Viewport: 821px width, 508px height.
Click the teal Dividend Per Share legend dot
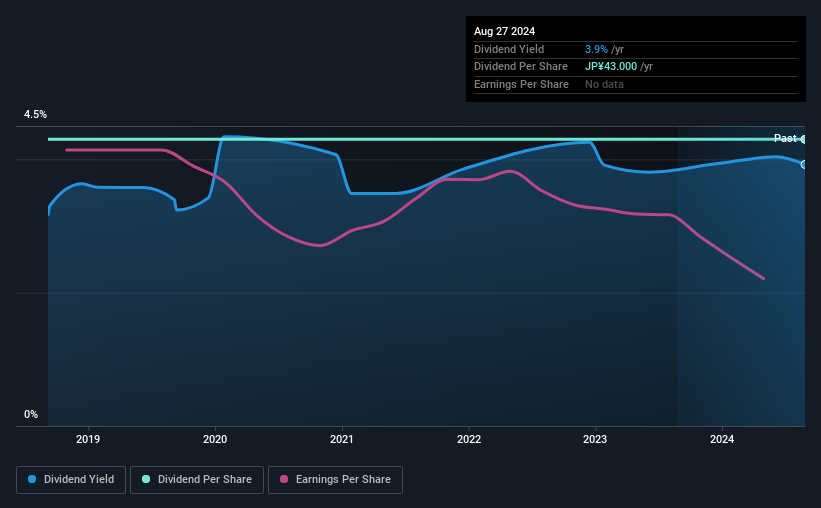146,479
